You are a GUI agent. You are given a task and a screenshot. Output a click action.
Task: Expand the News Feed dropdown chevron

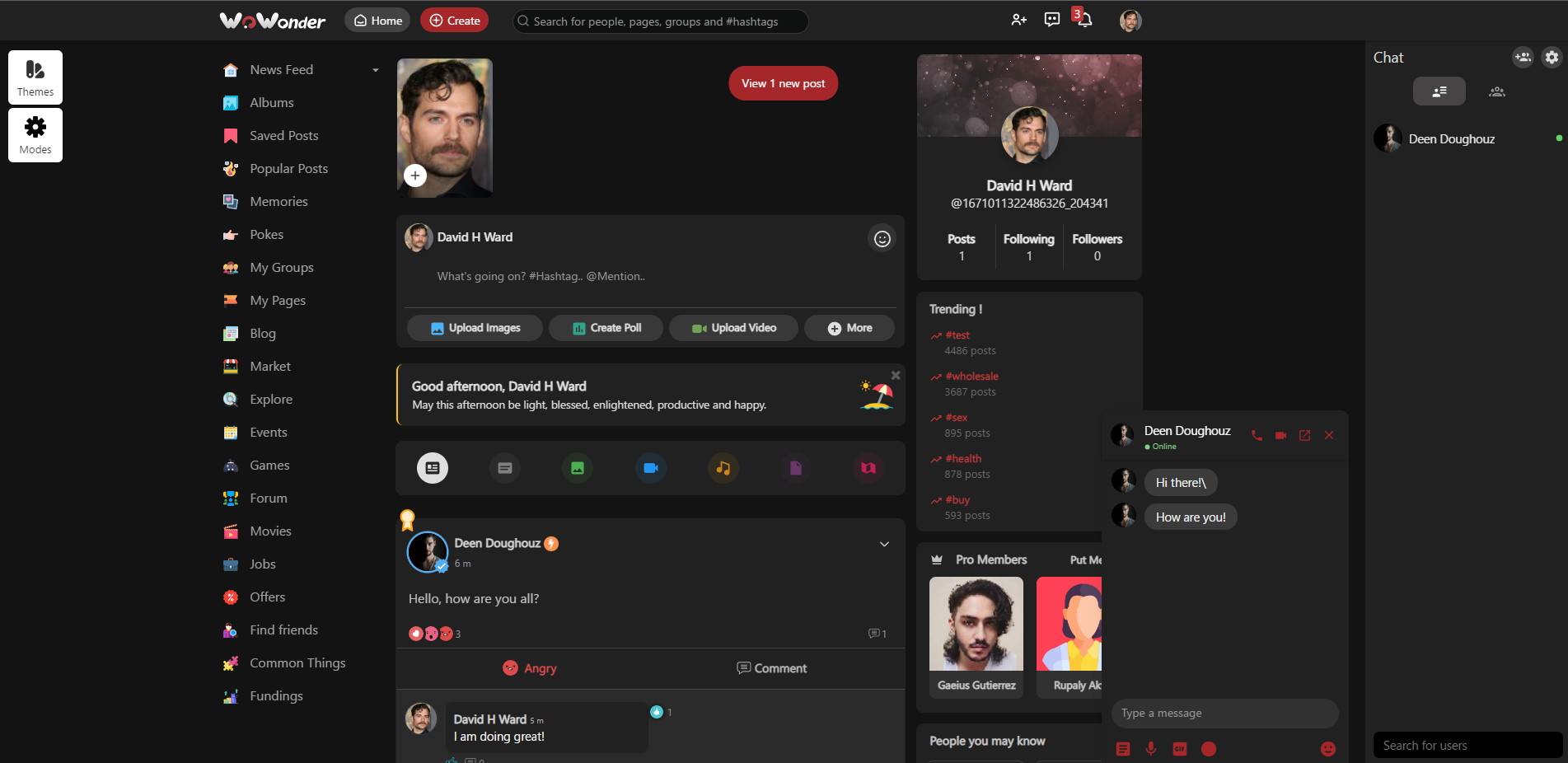click(x=376, y=70)
